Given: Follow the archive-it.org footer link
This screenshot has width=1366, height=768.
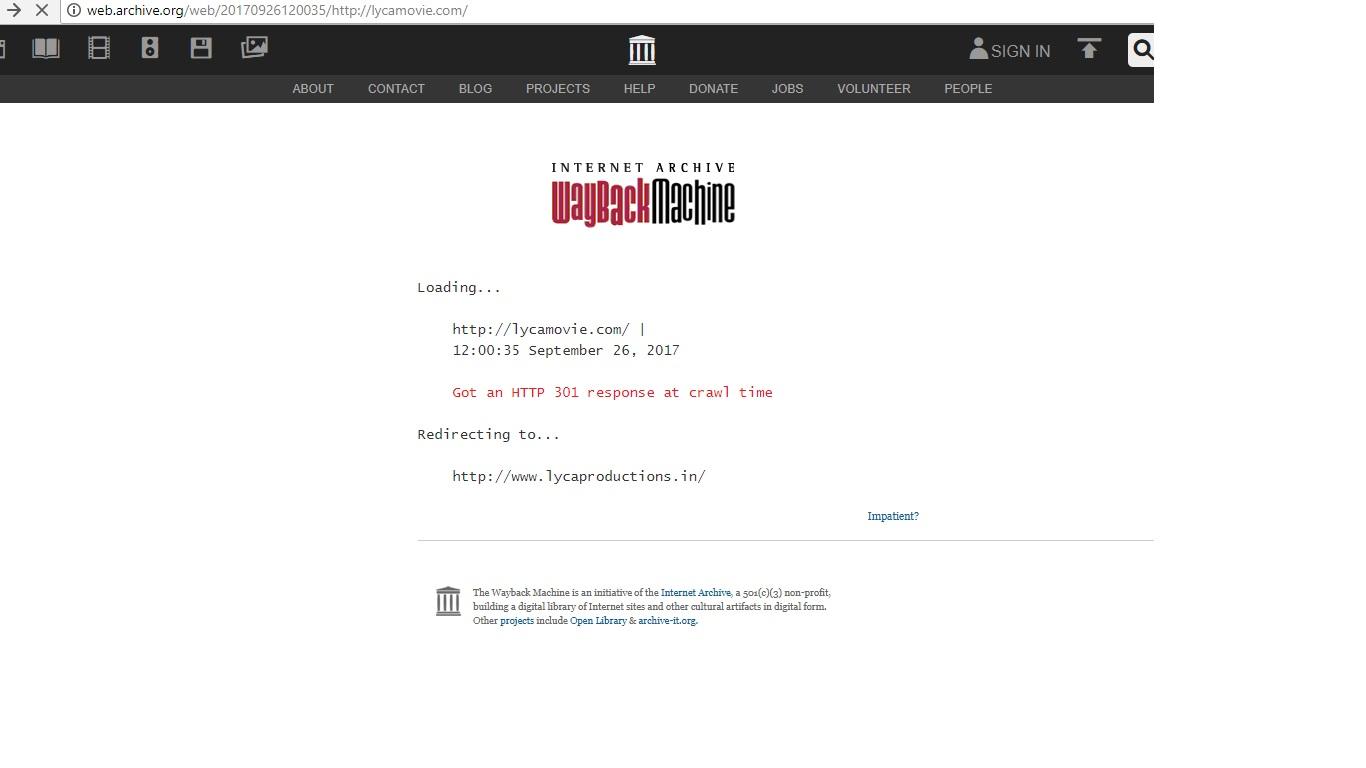Looking at the screenshot, I should (x=667, y=621).
